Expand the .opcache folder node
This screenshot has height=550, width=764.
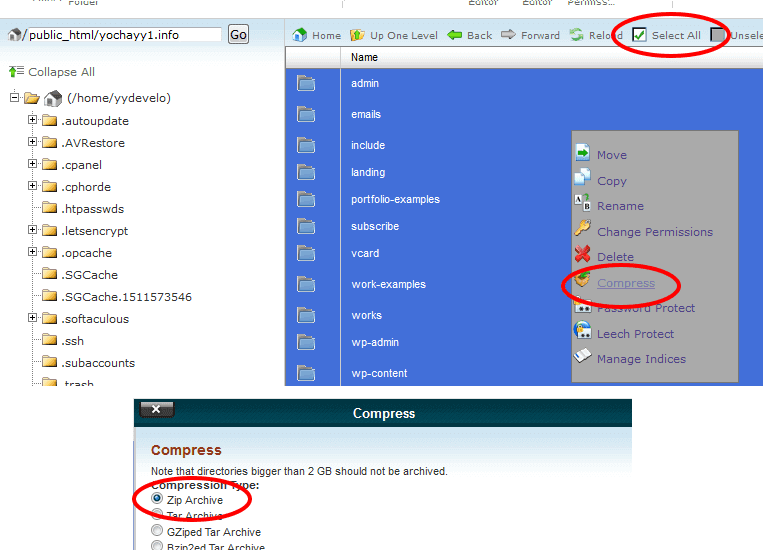(32, 252)
